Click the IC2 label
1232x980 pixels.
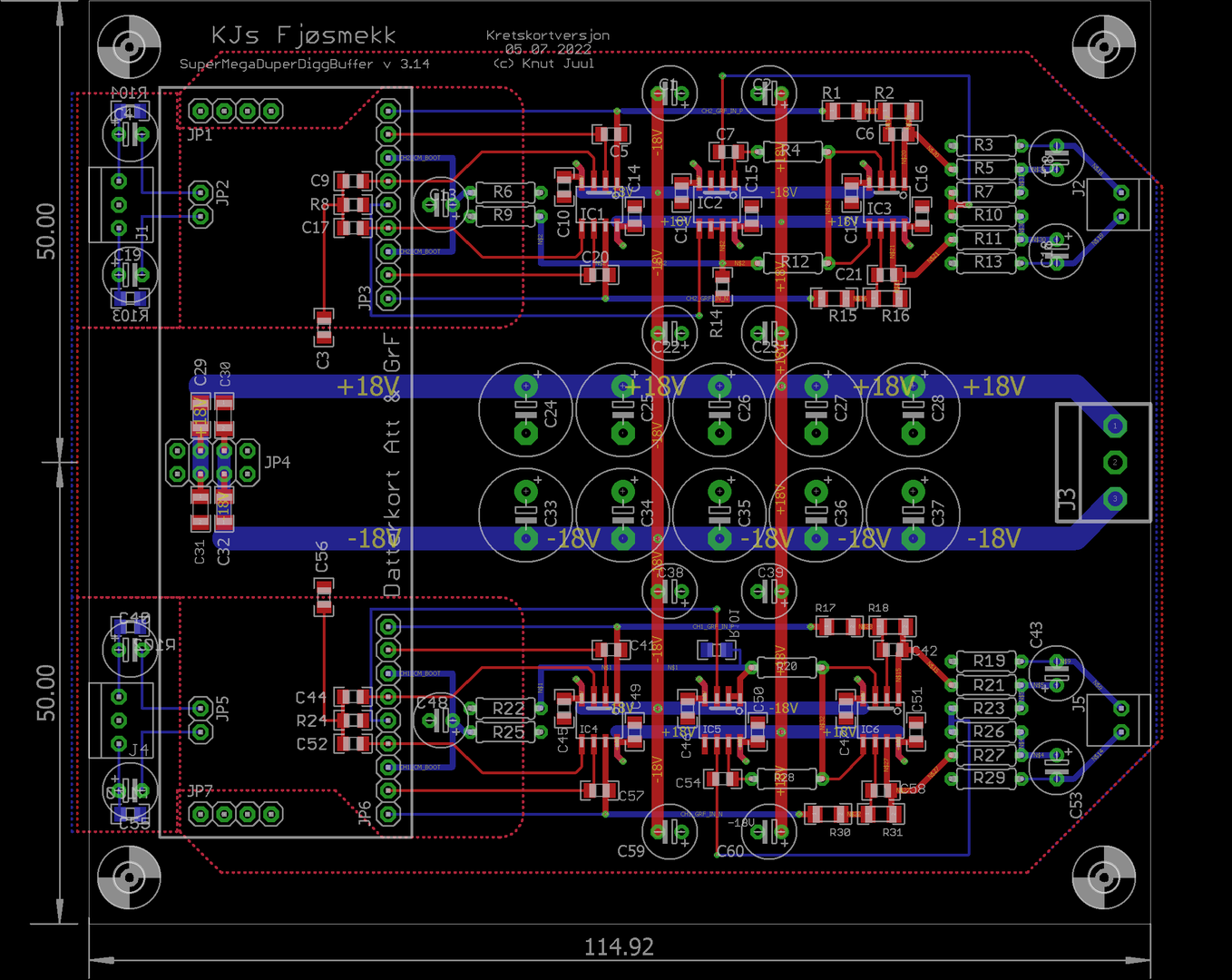[x=709, y=203]
